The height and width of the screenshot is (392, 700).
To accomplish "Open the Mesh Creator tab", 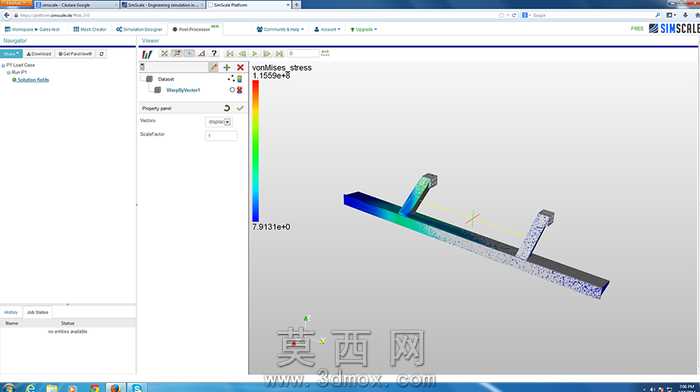I will (90, 29).
